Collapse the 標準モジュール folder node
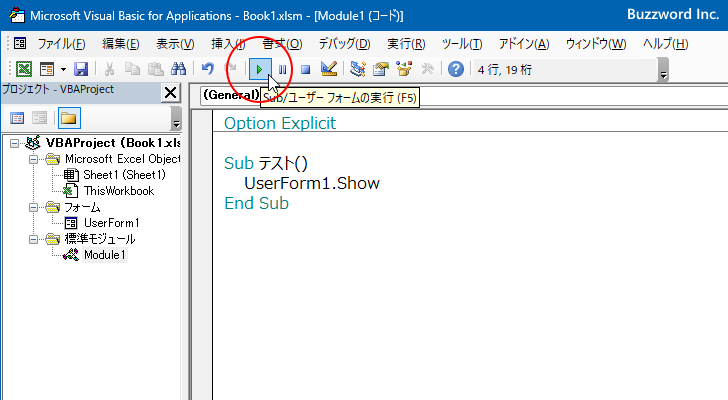The image size is (728, 400). (33, 239)
